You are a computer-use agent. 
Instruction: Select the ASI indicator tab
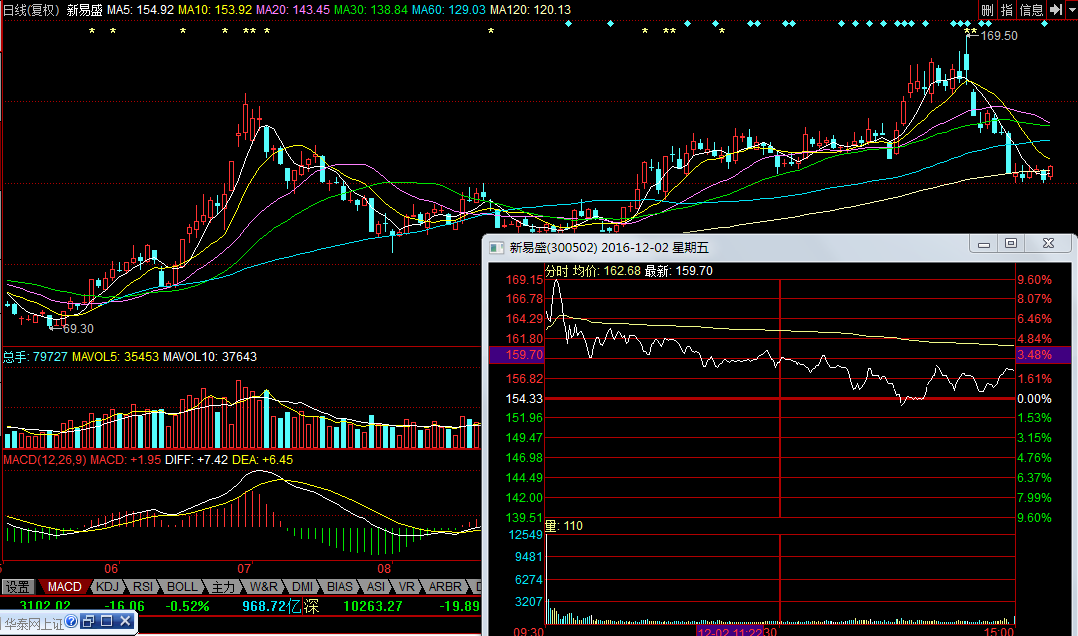pyautogui.click(x=376, y=586)
